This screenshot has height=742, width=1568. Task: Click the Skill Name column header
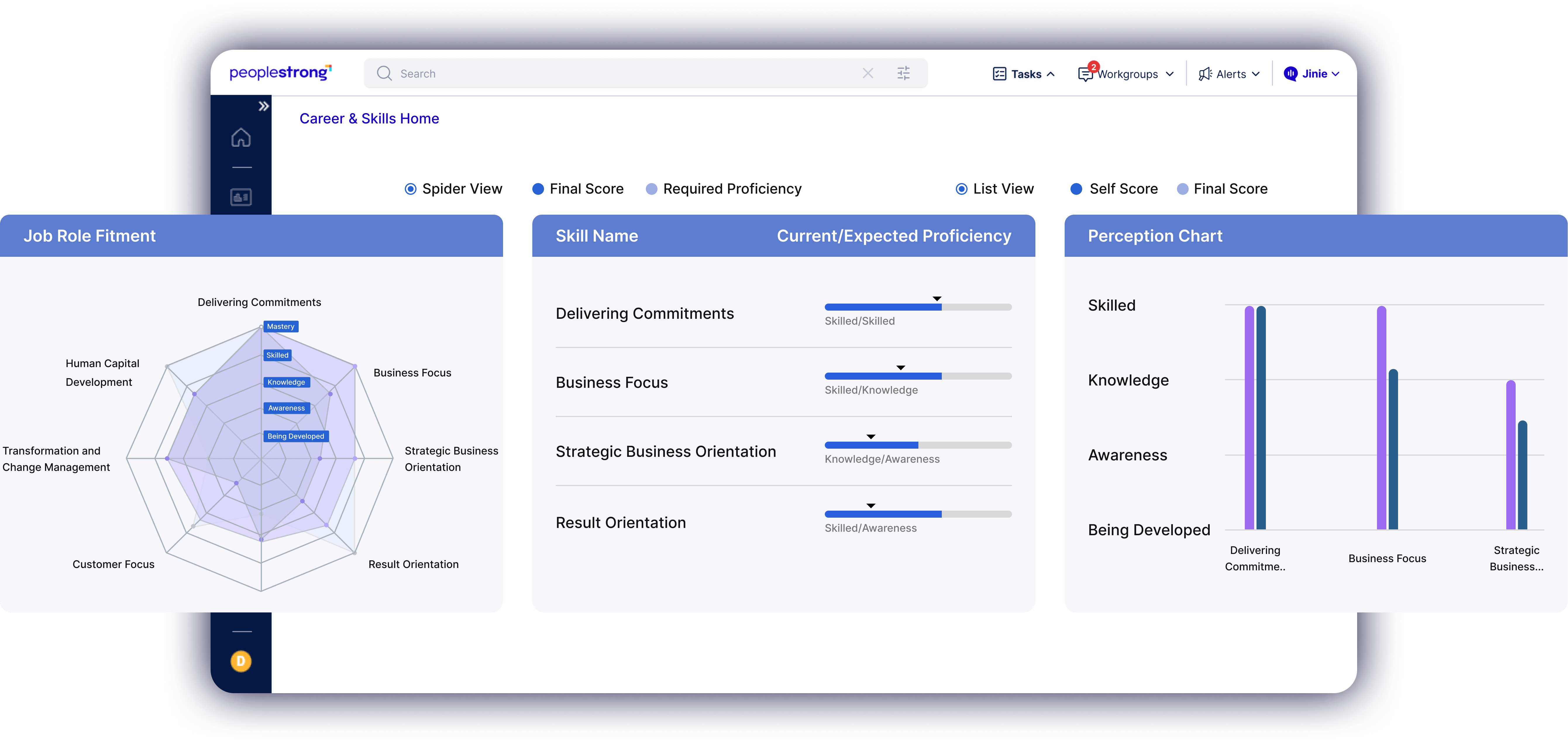tap(597, 236)
